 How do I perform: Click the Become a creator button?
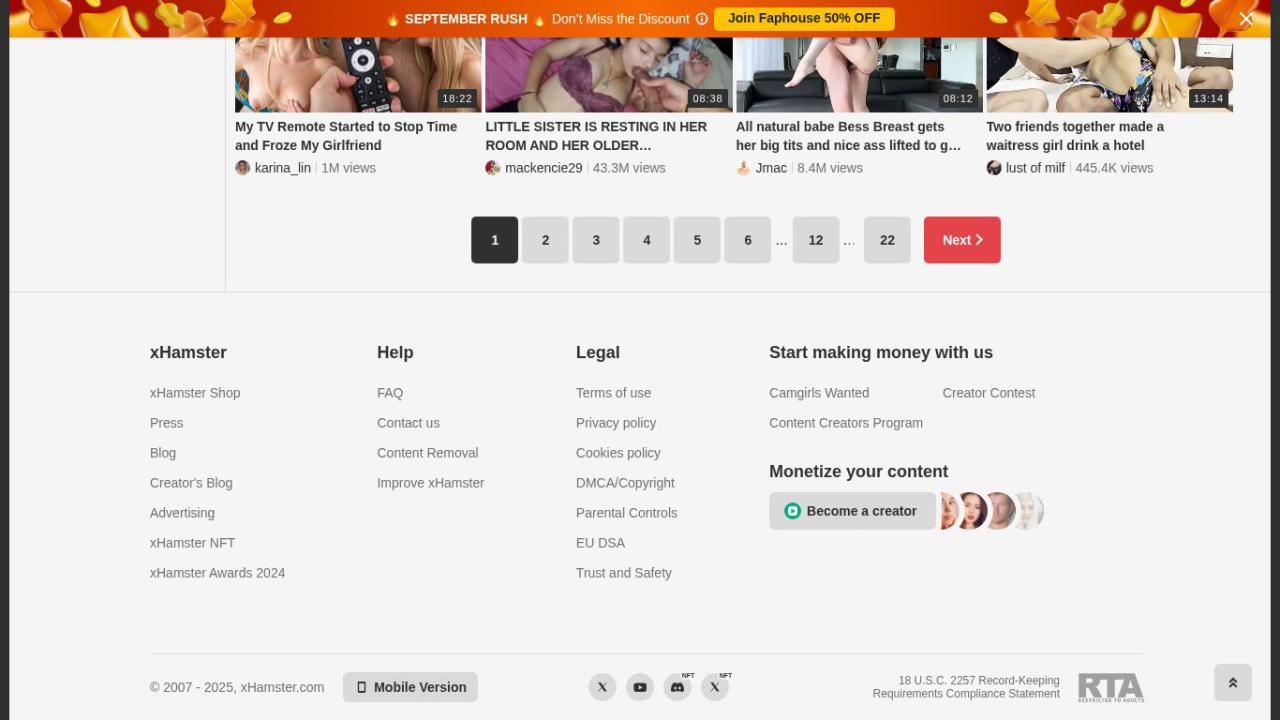point(852,510)
